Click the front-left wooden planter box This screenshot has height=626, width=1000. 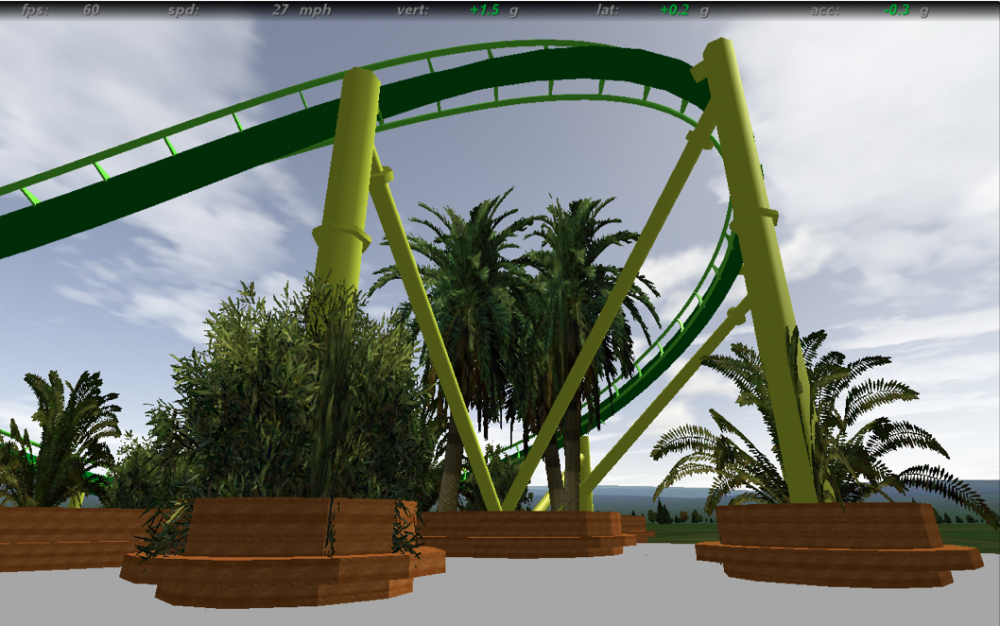285,560
